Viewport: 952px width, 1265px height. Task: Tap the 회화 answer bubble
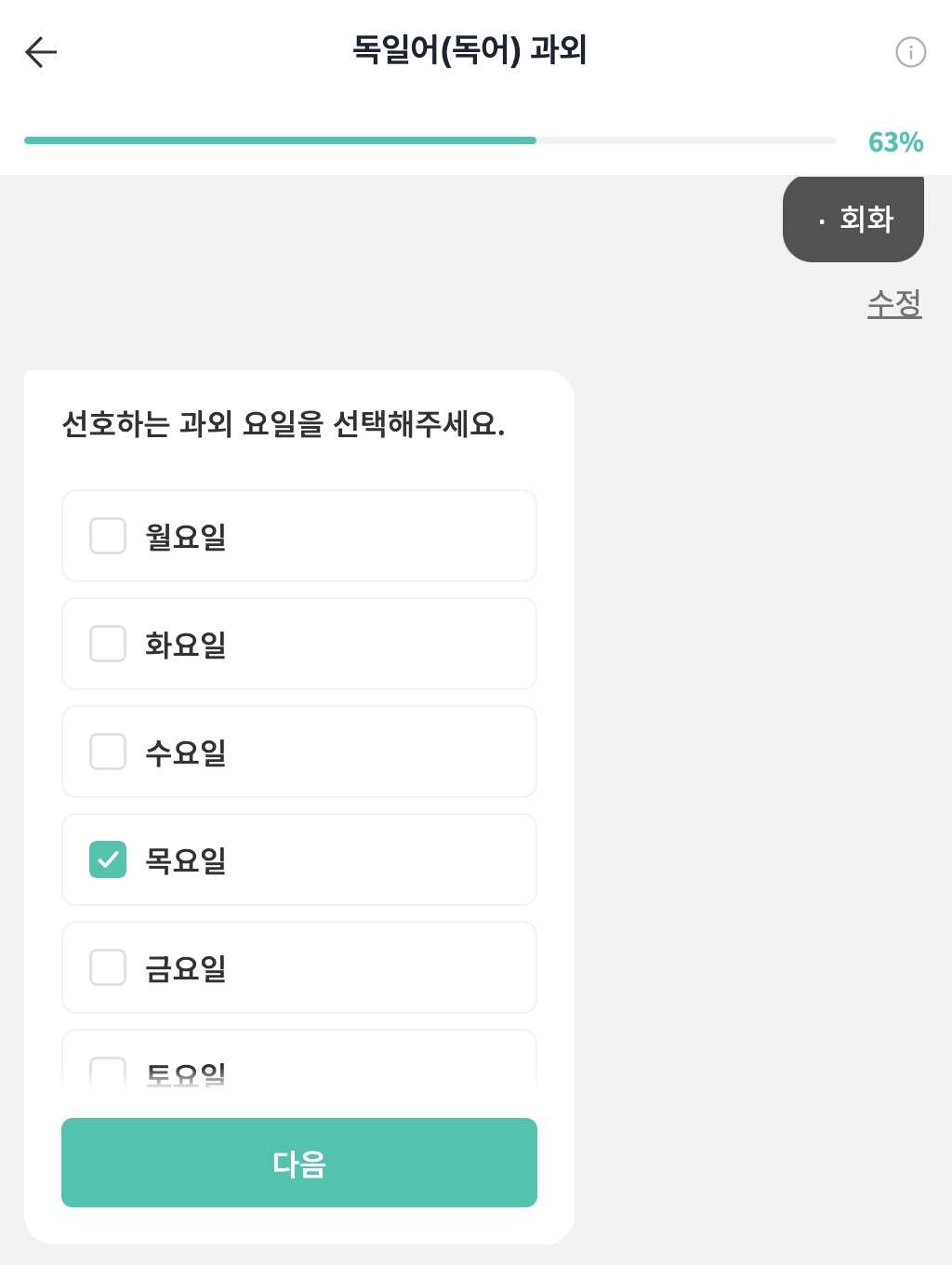[x=853, y=220]
